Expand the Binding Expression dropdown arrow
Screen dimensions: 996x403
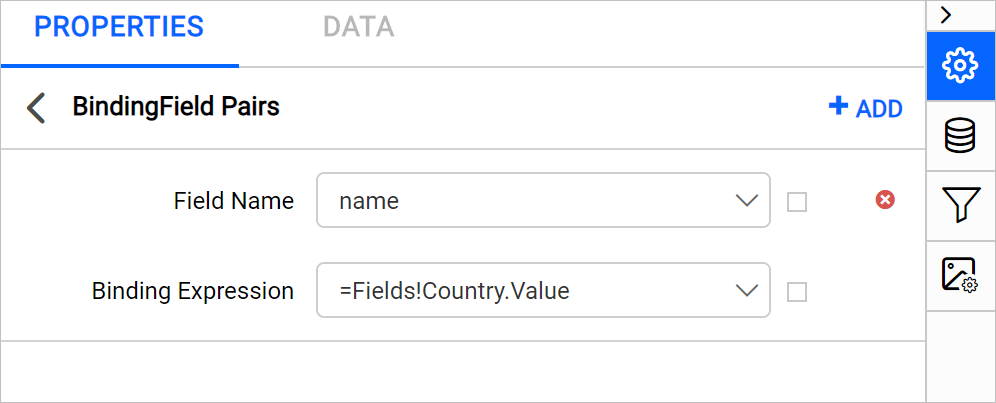coord(746,290)
